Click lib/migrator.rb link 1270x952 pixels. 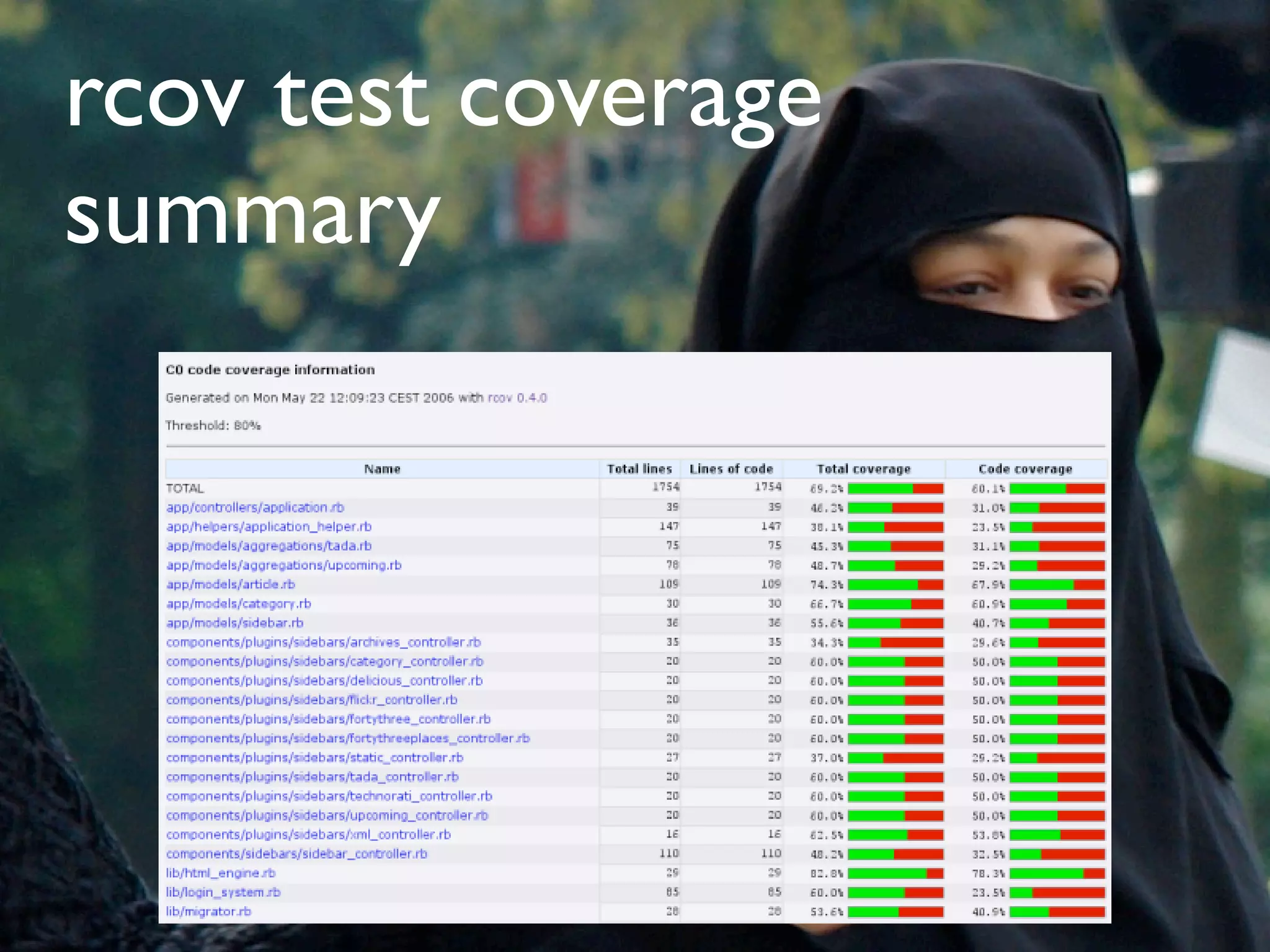pyautogui.click(x=208, y=912)
